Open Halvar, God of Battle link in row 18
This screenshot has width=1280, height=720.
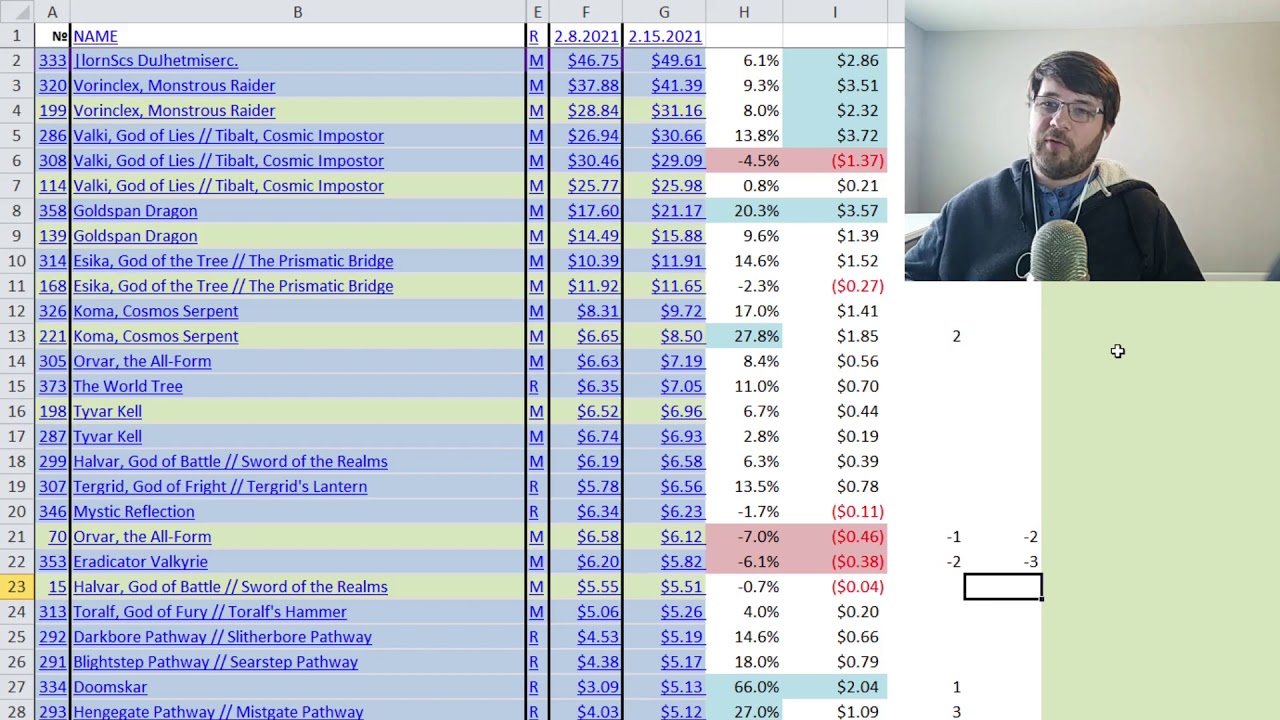click(230, 461)
